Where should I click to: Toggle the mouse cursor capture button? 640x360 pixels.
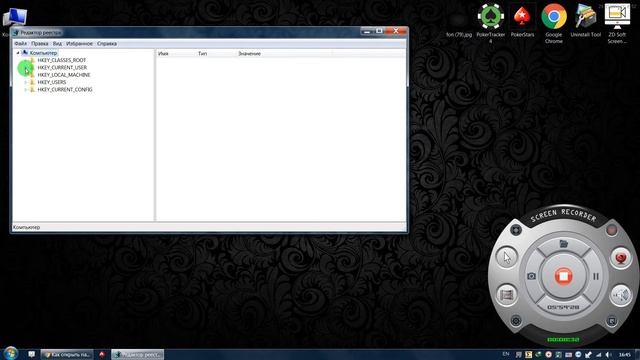coord(507,257)
